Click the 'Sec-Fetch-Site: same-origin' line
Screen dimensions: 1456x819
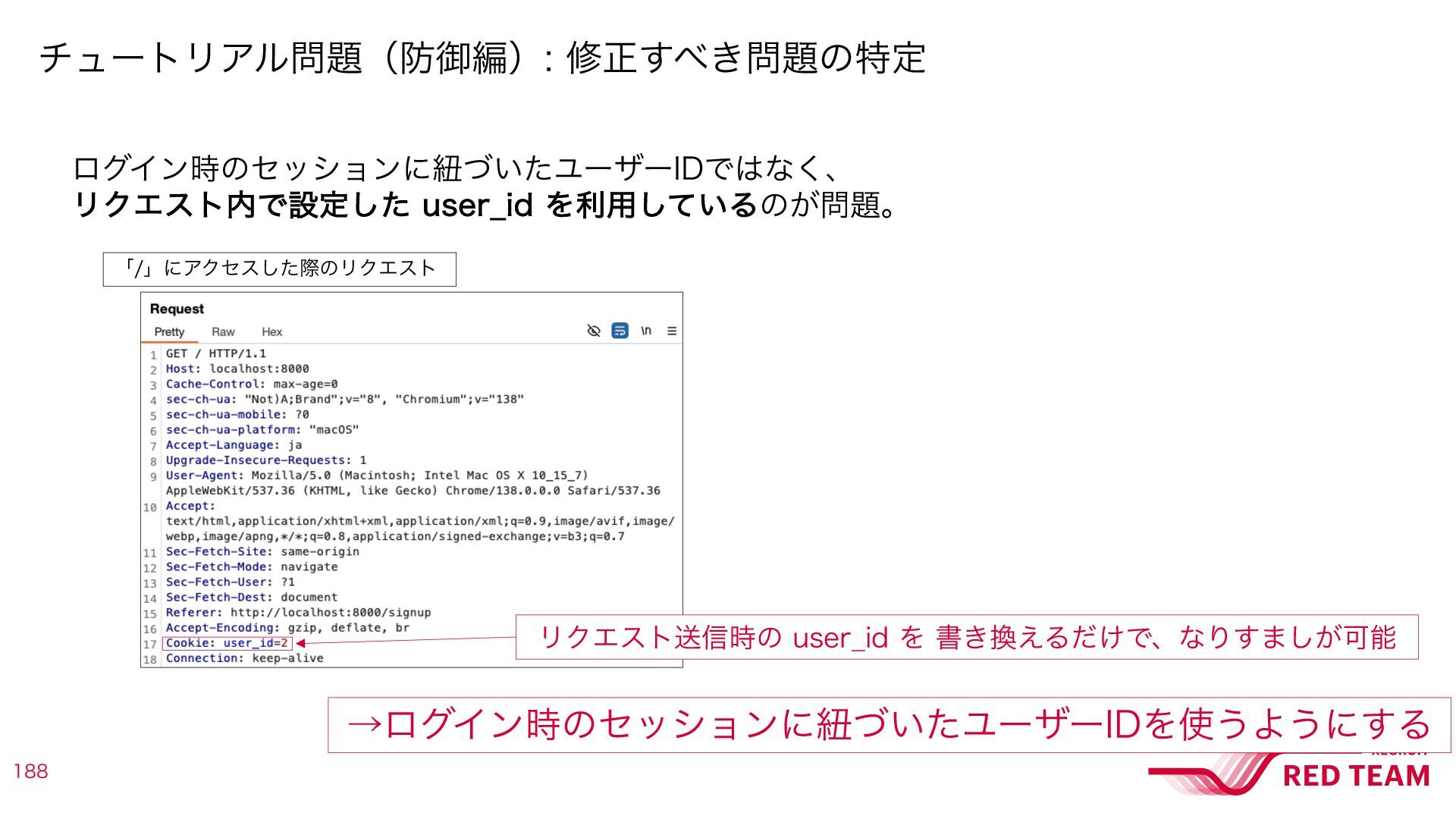point(262,551)
